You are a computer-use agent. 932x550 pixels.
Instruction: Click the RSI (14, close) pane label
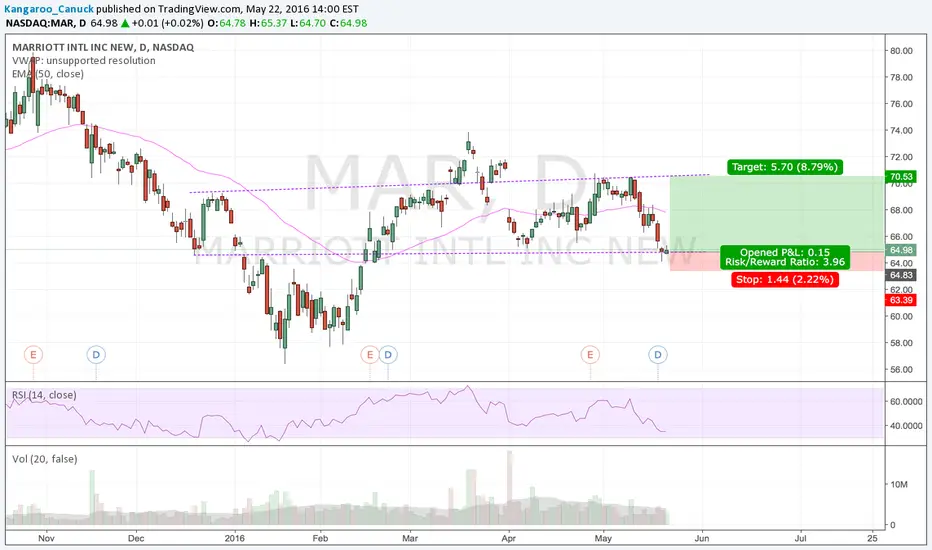[44, 395]
